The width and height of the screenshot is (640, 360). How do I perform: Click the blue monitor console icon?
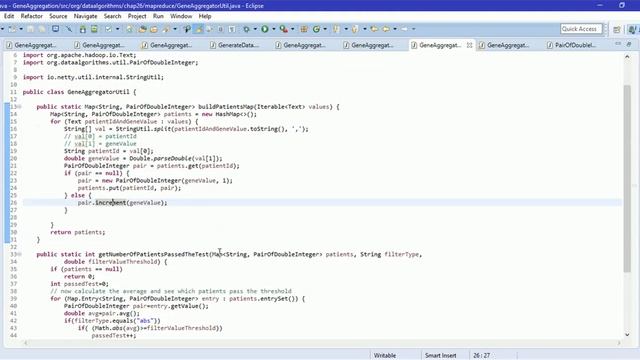point(56,29)
